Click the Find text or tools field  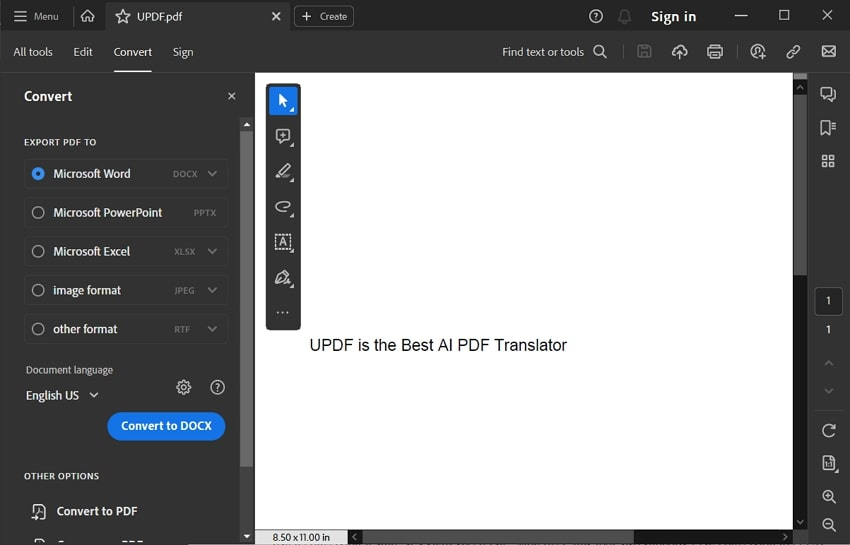[554, 52]
